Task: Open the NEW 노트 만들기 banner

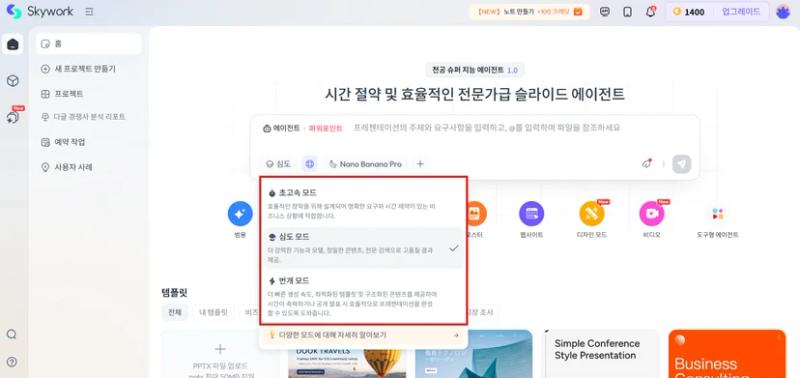Action: tap(530, 12)
